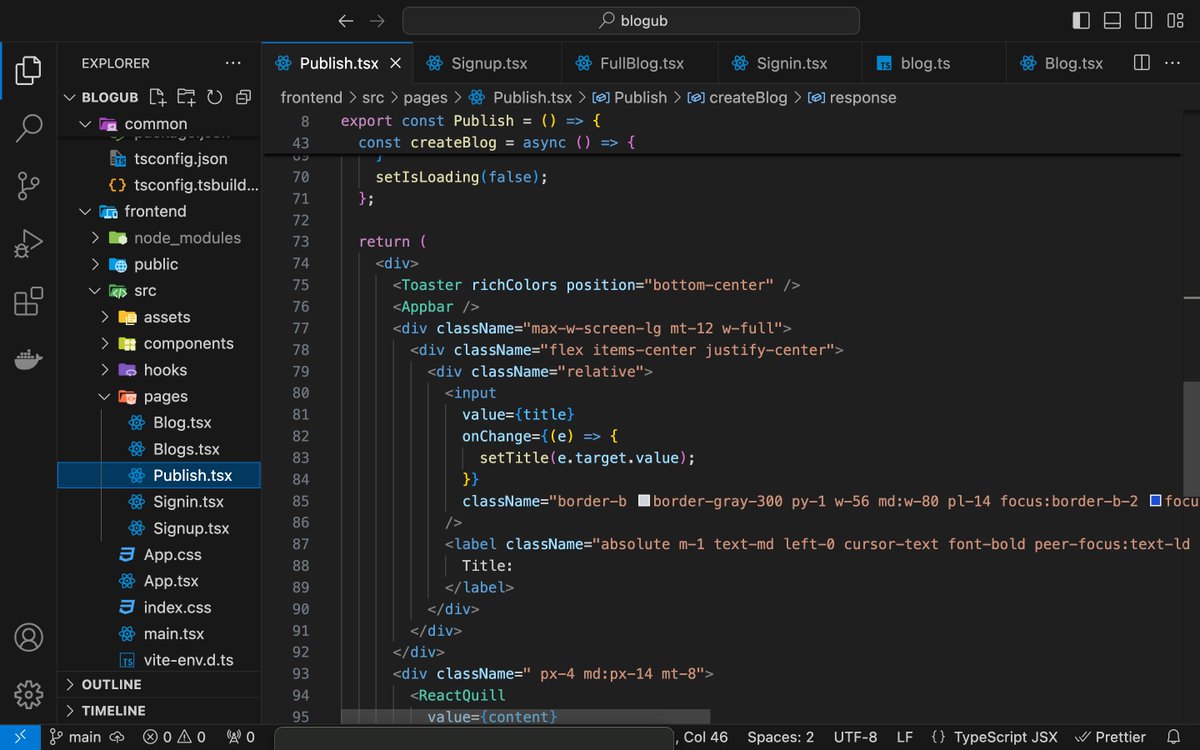This screenshot has height=750, width=1200.
Task: Refresh the Explorer file tree
Action: (x=214, y=97)
